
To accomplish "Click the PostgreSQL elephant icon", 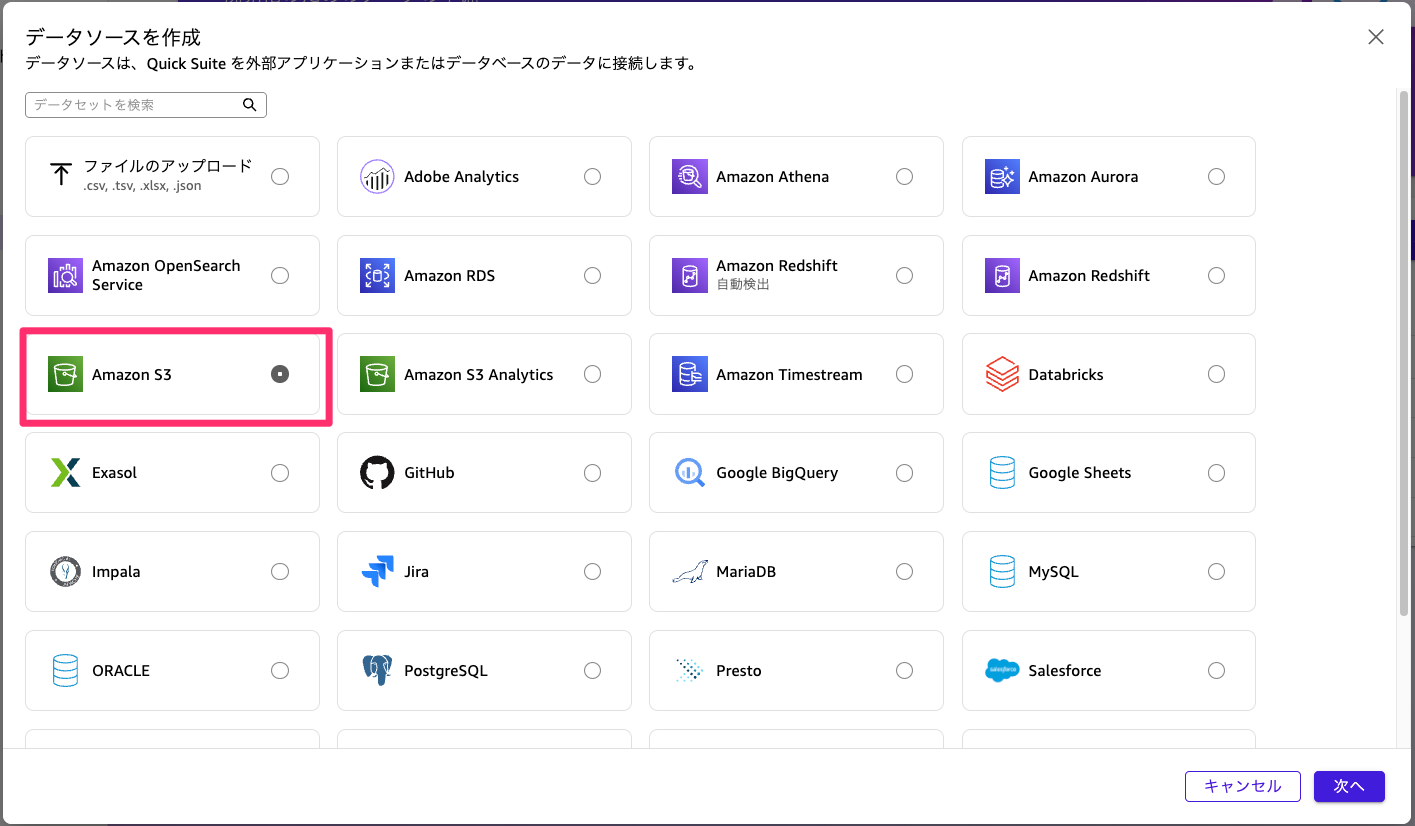I will pos(377,670).
